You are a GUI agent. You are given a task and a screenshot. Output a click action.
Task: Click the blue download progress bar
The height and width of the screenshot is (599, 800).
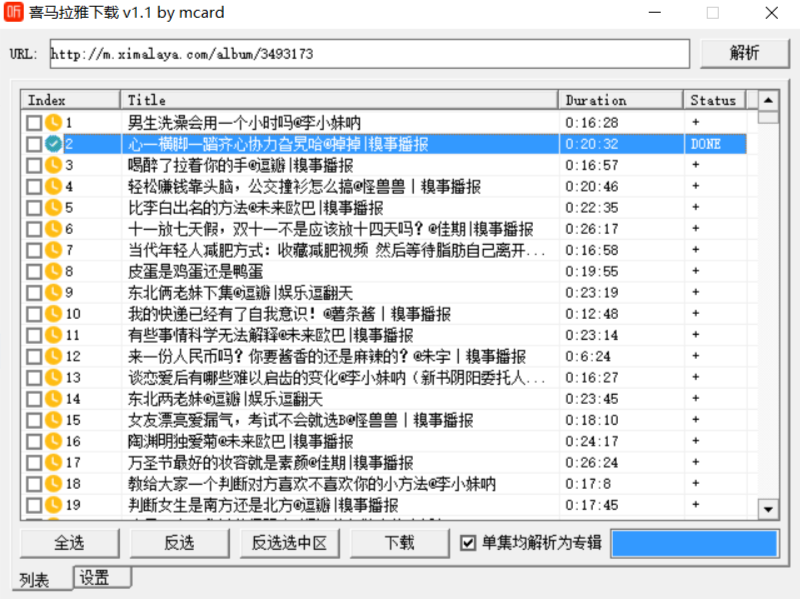694,543
